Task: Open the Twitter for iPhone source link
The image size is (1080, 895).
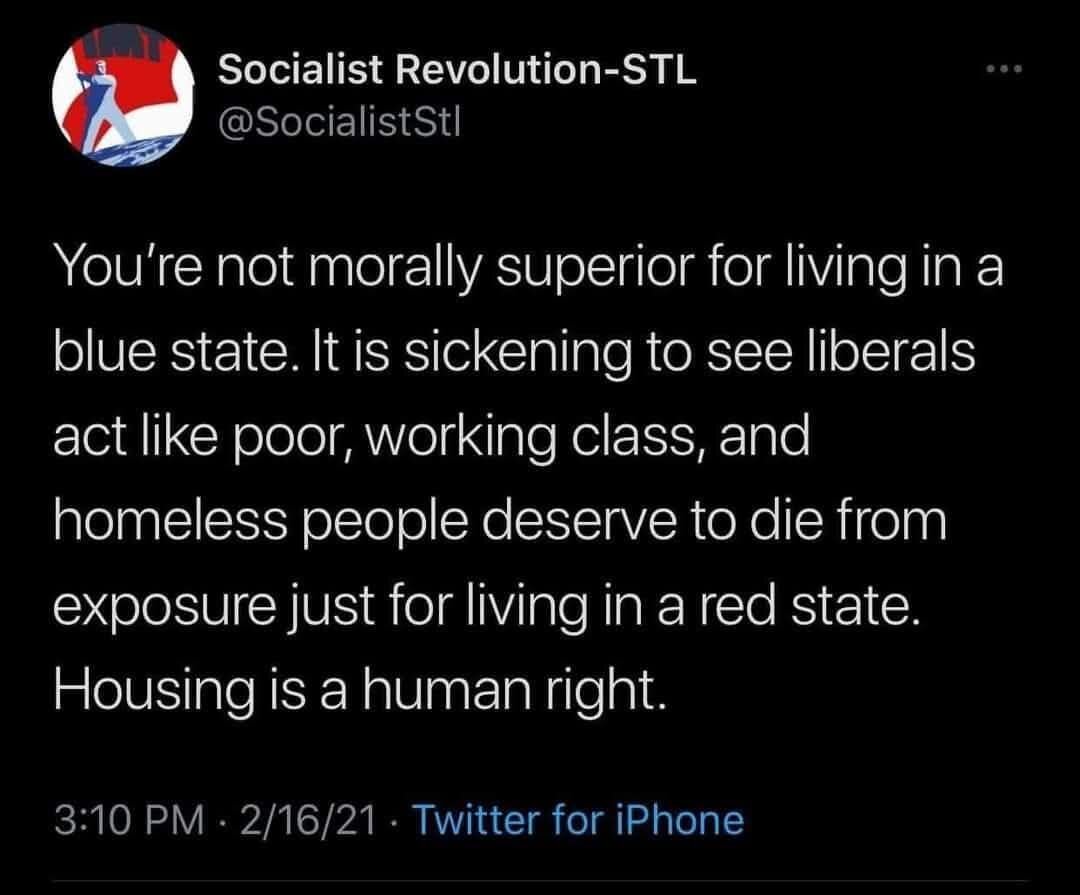Action: (578, 820)
